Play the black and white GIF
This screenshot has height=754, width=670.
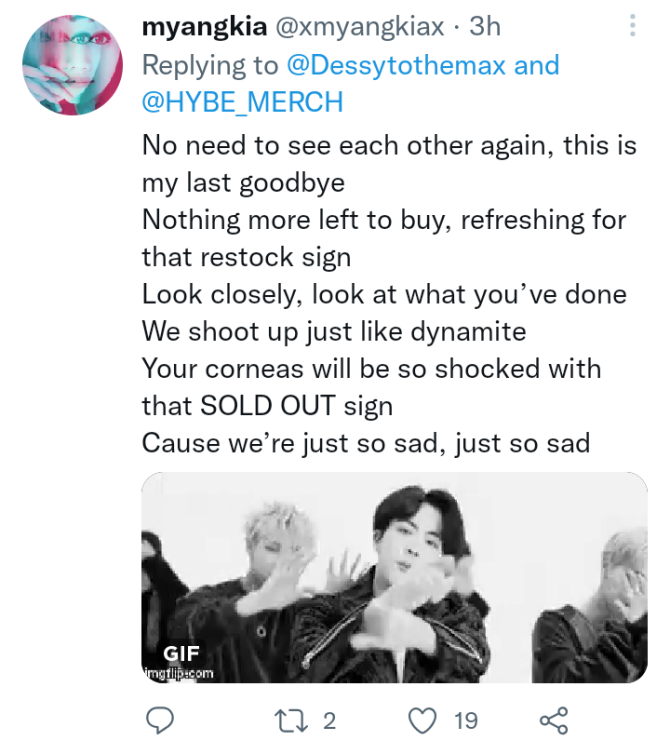pyautogui.click(x=394, y=577)
